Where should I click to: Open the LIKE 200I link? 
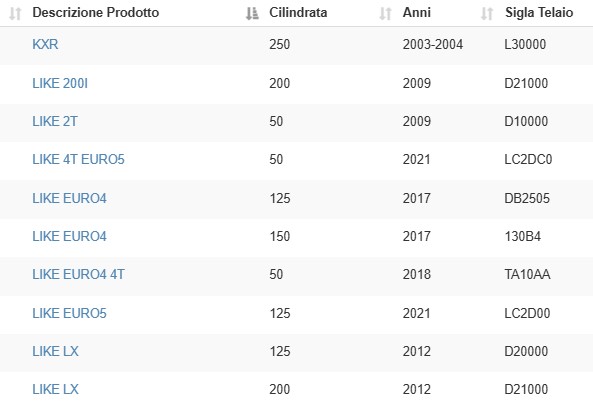point(60,83)
